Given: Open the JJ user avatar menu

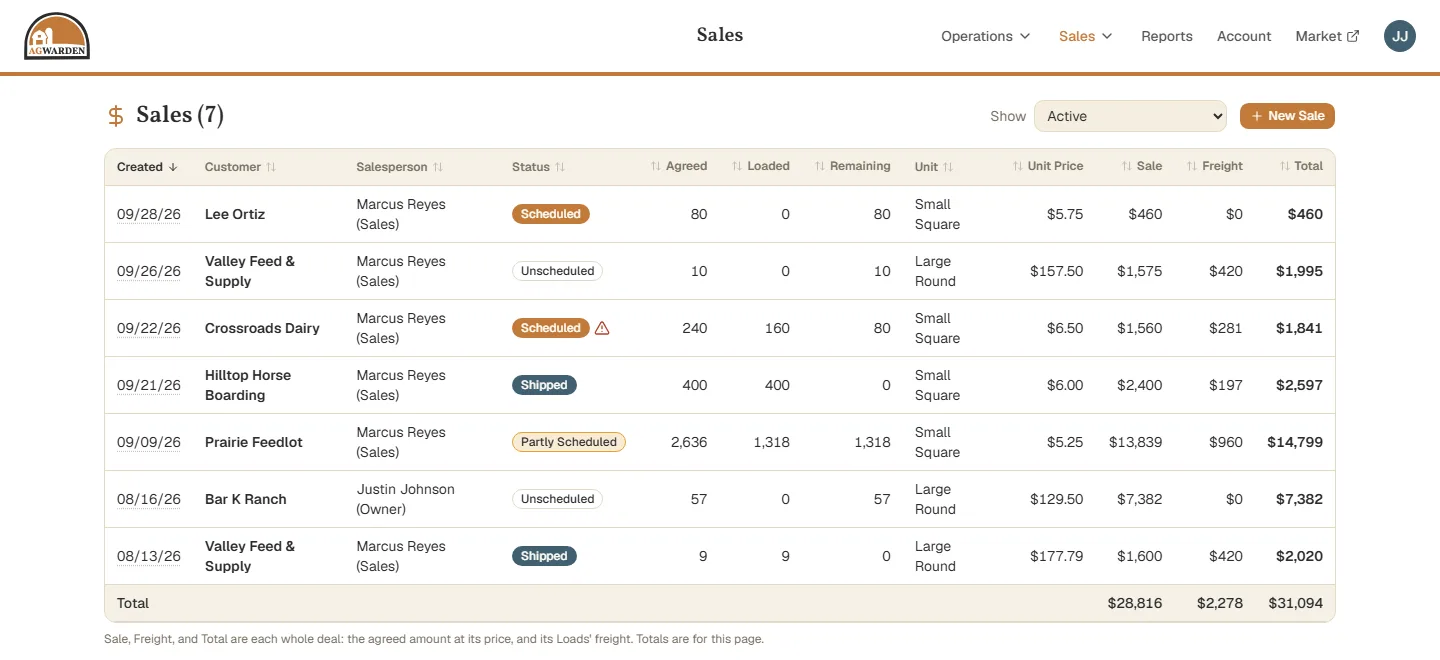Looking at the screenshot, I should (1400, 36).
